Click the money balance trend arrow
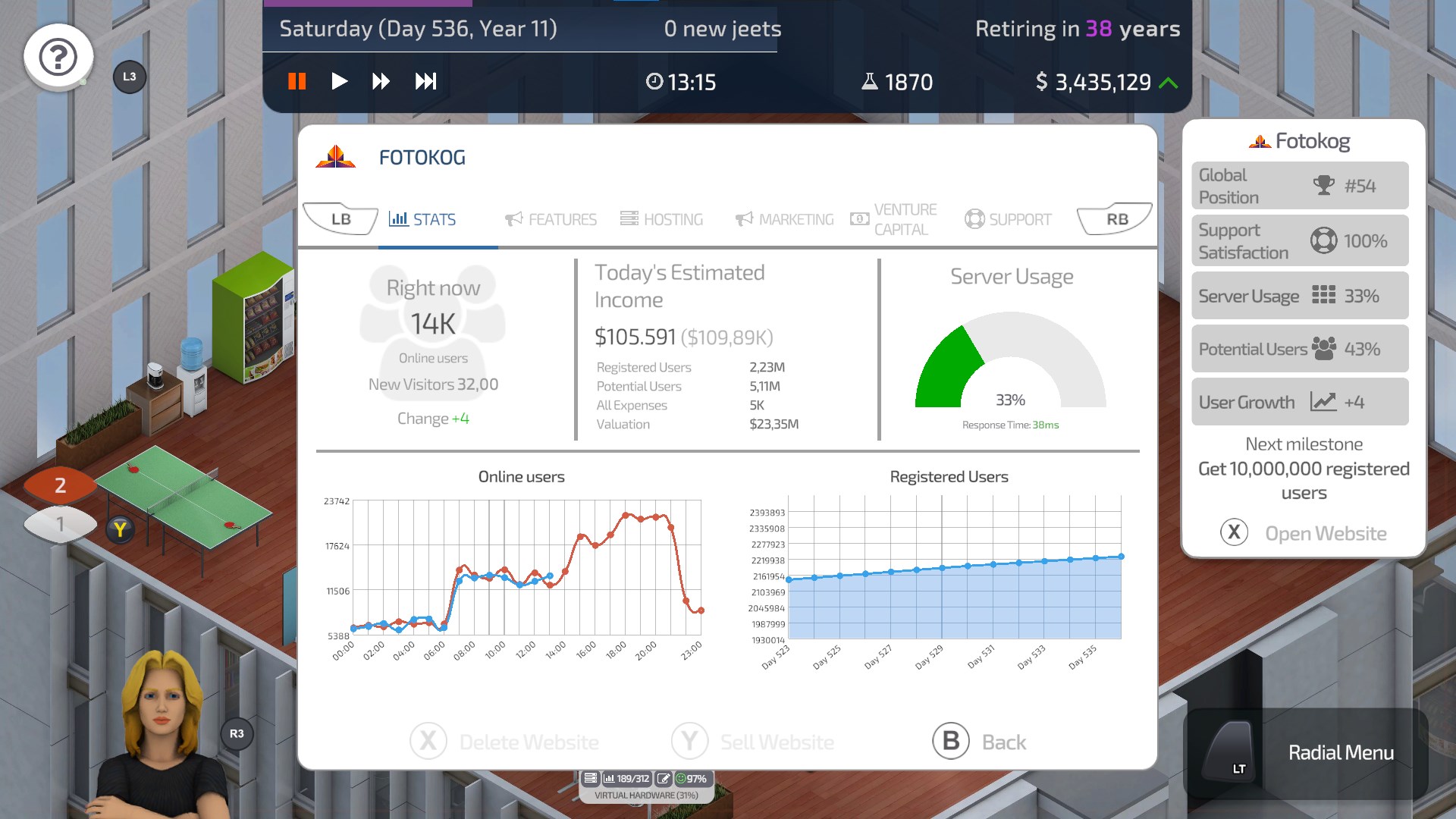 tap(1169, 83)
